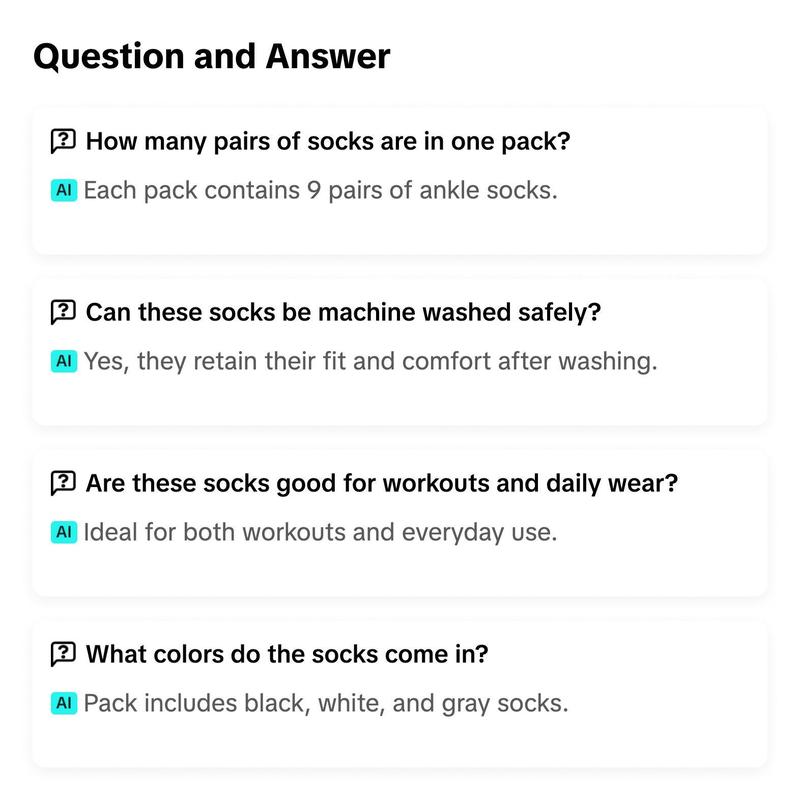Select the answer about workouts and everyday use
The height and width of the screenshot is (800, 800).
(x=320, y=533)
